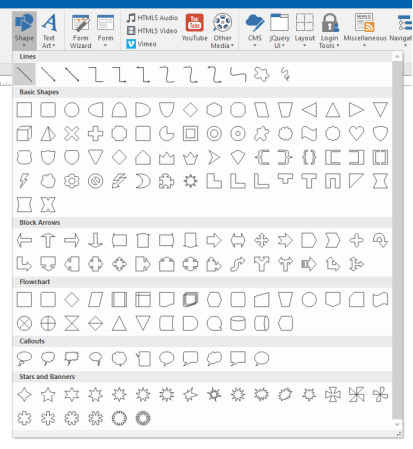This screenshot has width=413, height=449.
Task: Pick the puzzle piece shape
Action: pos(167,181)
